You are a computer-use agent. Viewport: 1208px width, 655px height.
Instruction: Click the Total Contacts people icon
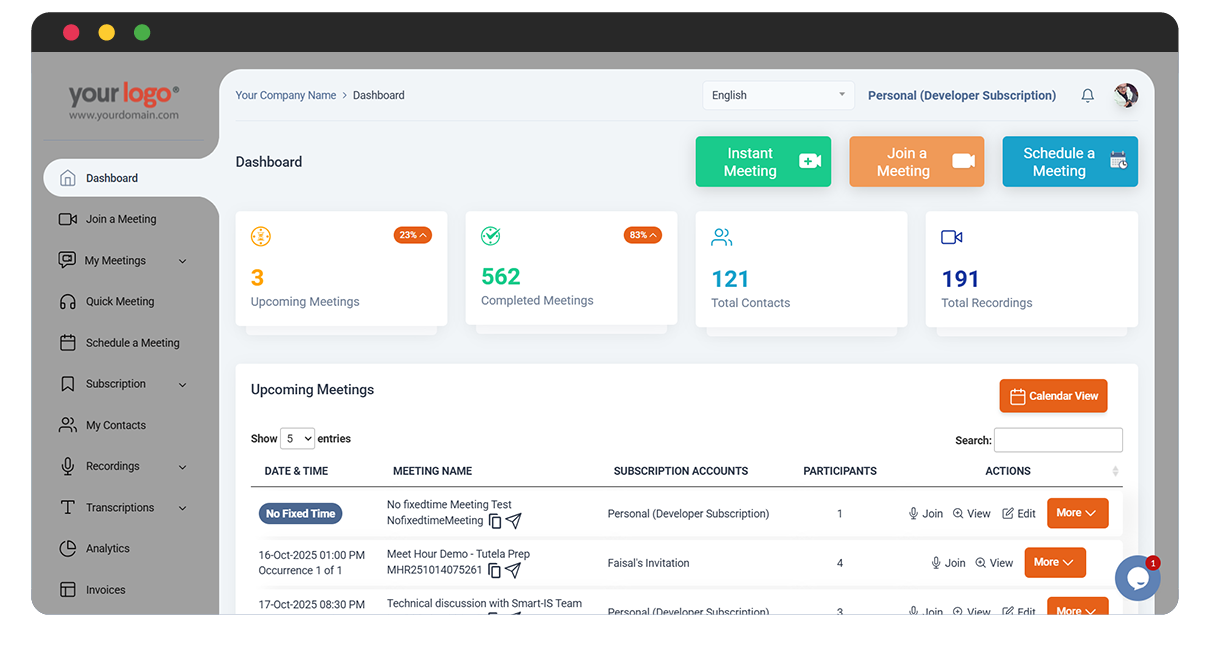(721, 237)
